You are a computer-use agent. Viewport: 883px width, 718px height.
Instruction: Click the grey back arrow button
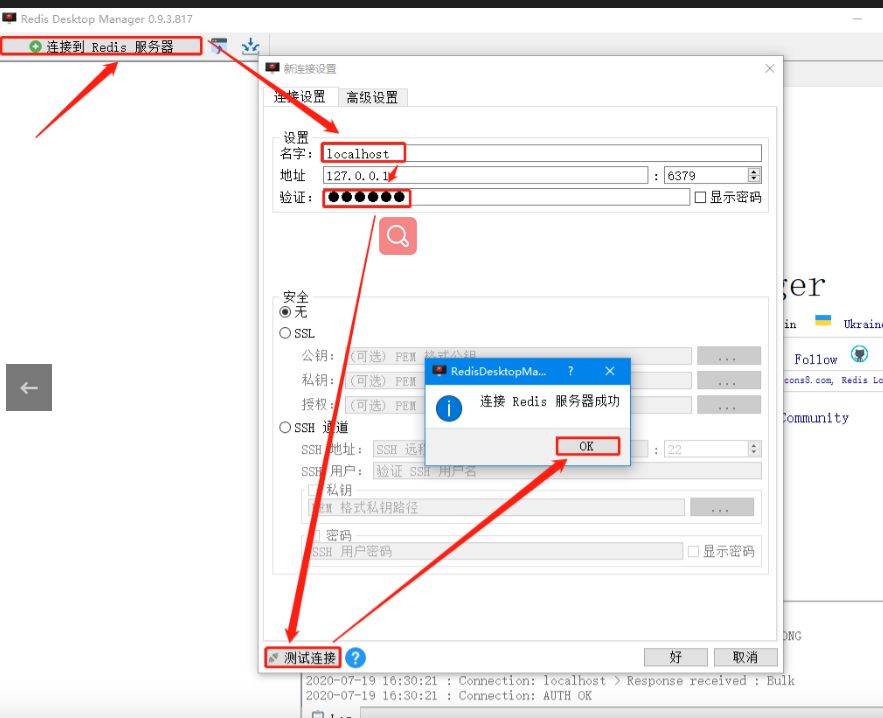[x=29, y=387]
